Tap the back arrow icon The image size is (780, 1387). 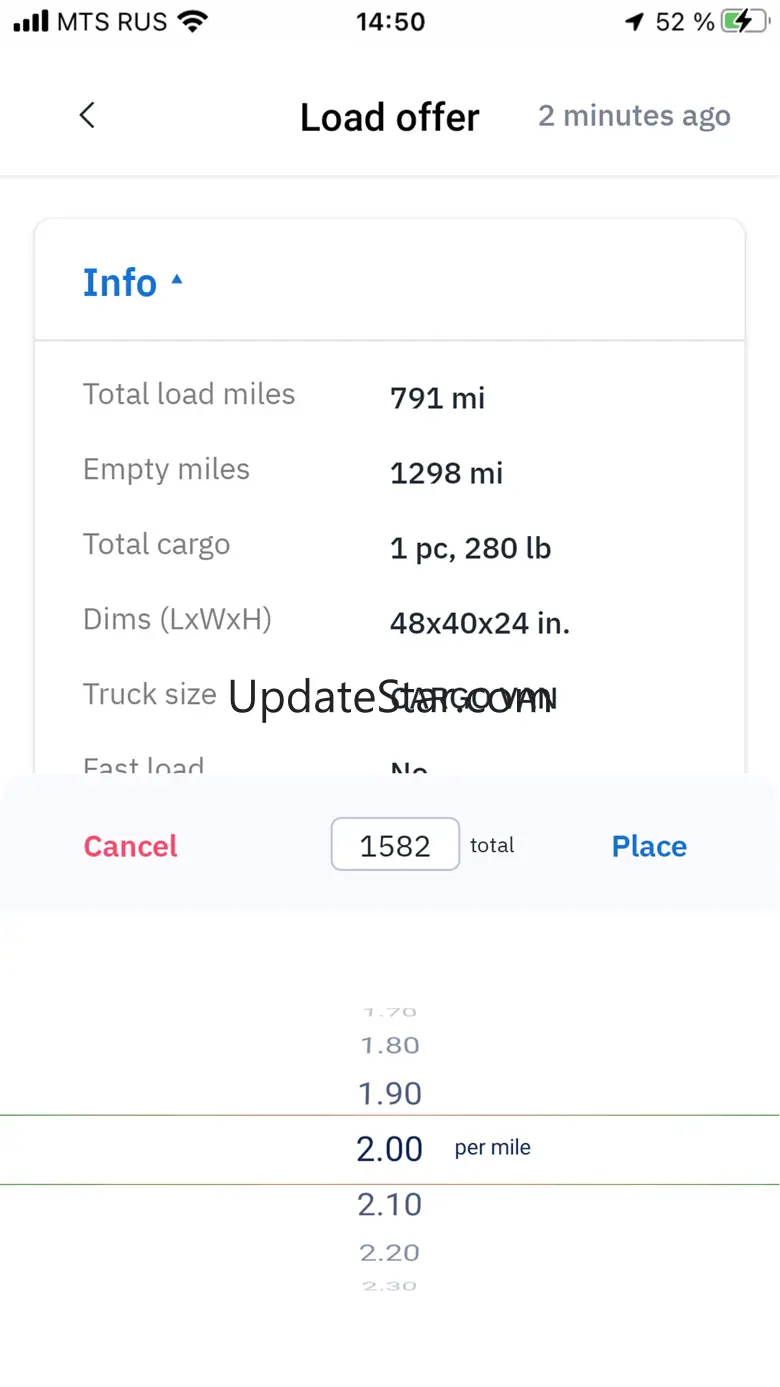pyautogui.click(x=87, y=115)
